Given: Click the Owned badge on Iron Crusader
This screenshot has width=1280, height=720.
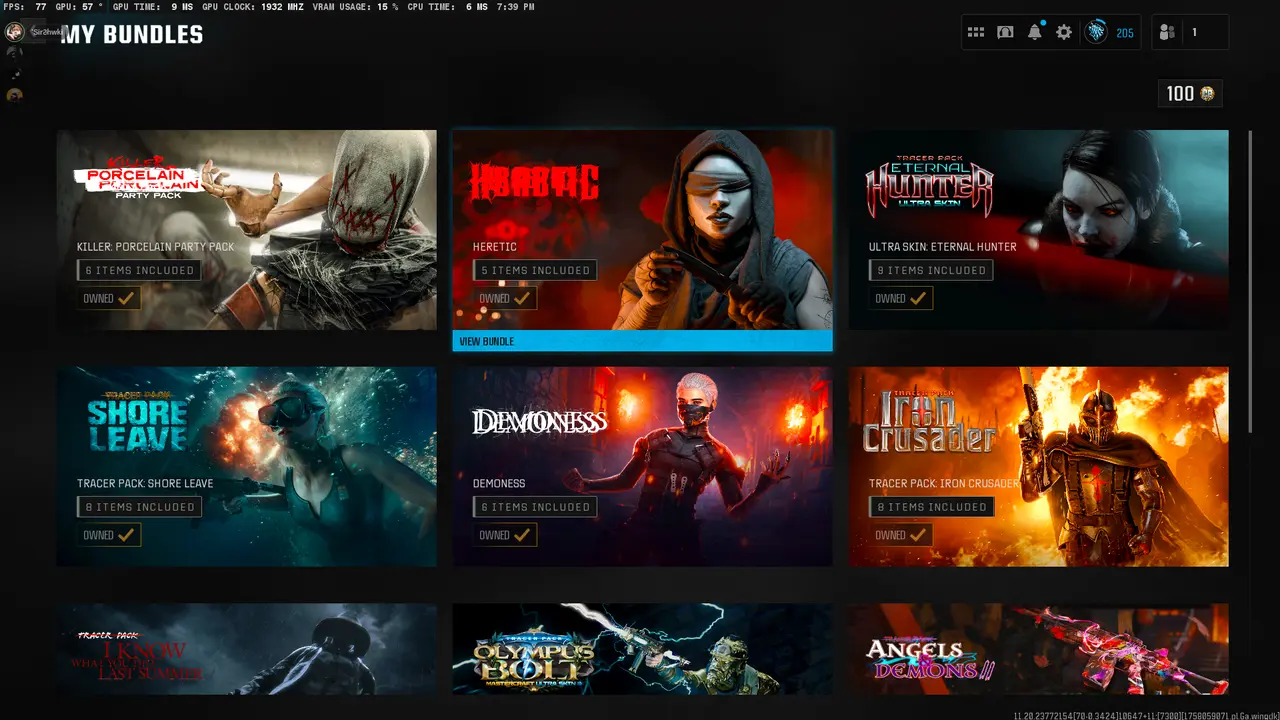Looking at the screenshot, I should tap(901, 535).
